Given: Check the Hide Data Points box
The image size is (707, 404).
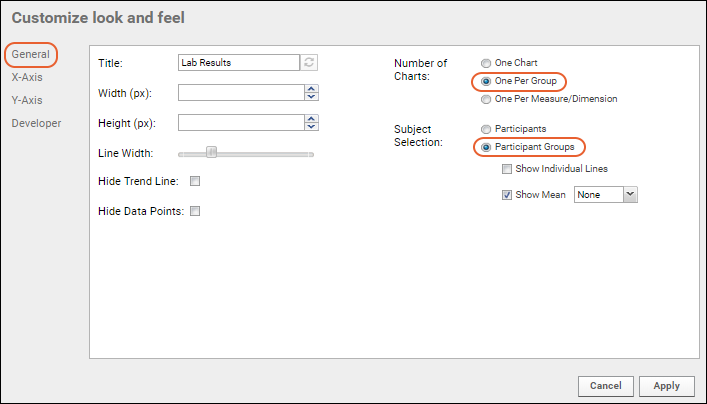Looking at the screenshot, I should (195, 211).
